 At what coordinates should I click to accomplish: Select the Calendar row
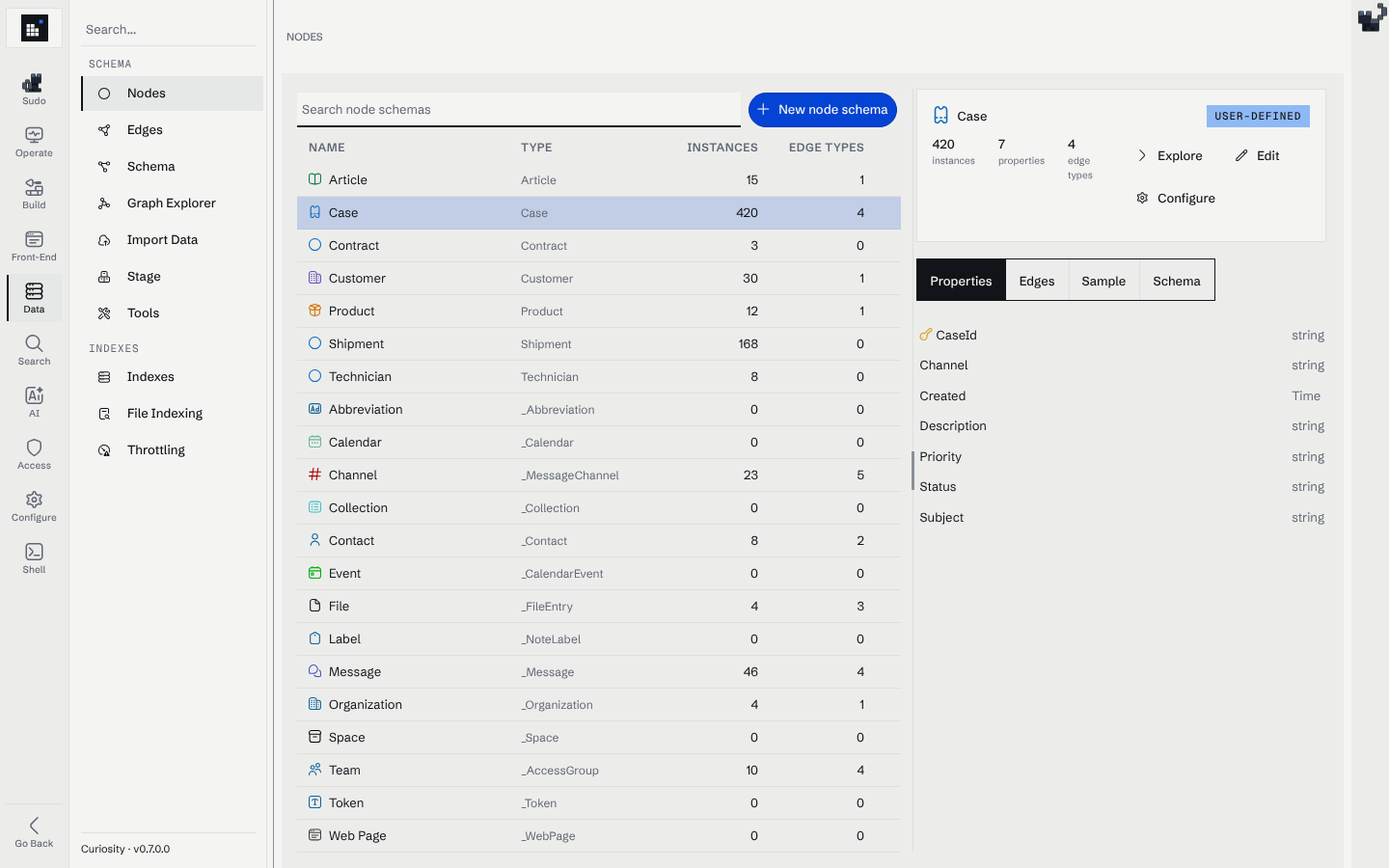[x=599, y=443]
